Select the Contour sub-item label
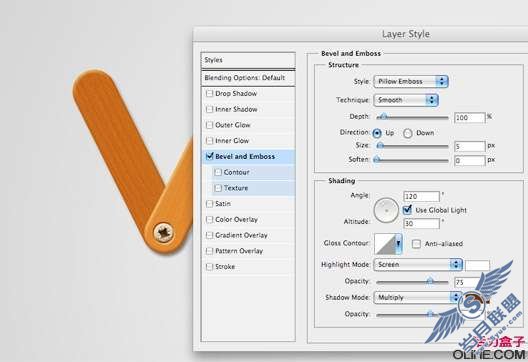This screenshot has width=528, height=362. click(237, 172)
